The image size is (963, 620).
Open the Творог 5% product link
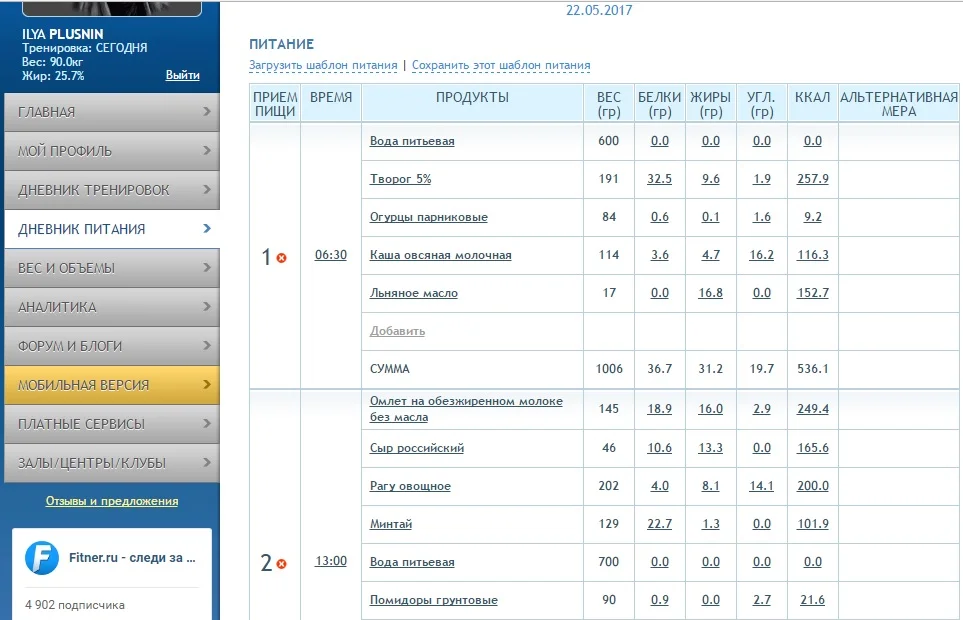click(400, 179)
